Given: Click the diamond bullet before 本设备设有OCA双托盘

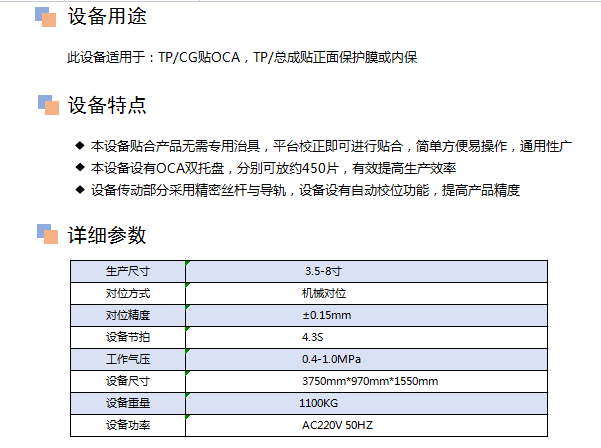Looking at the screenshot, I should coord(80,168).
